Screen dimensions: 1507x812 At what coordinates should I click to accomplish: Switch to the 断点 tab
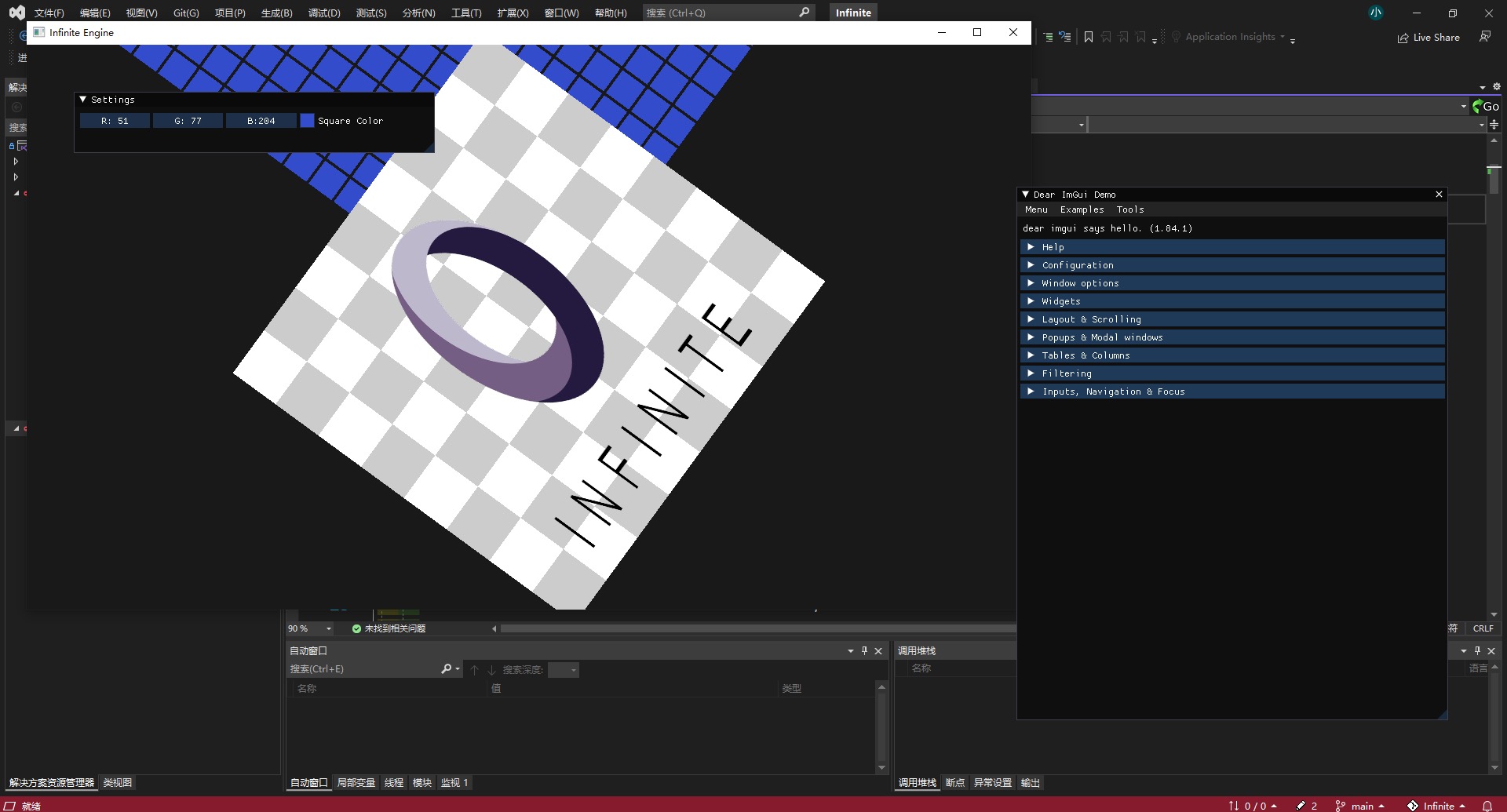tap(955, 782)
